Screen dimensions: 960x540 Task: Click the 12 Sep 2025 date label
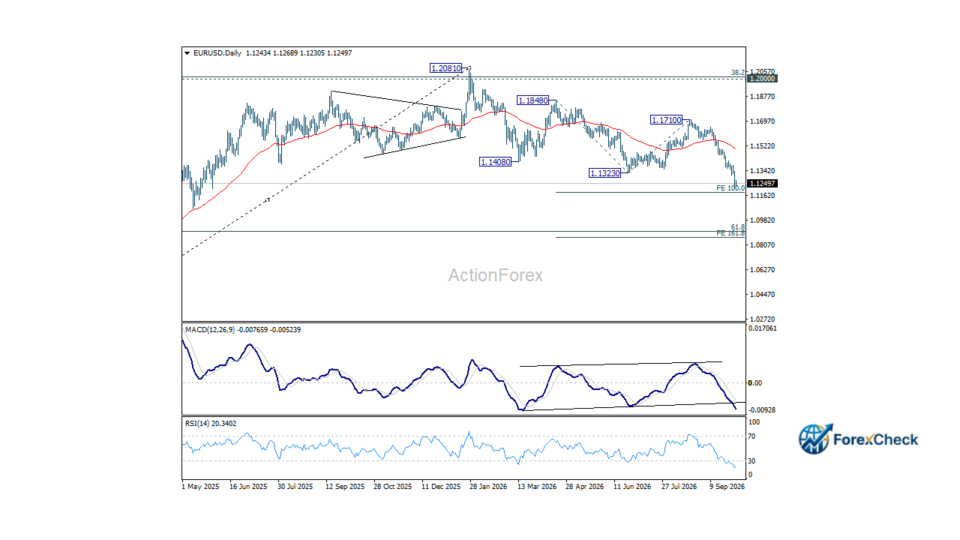345,487
